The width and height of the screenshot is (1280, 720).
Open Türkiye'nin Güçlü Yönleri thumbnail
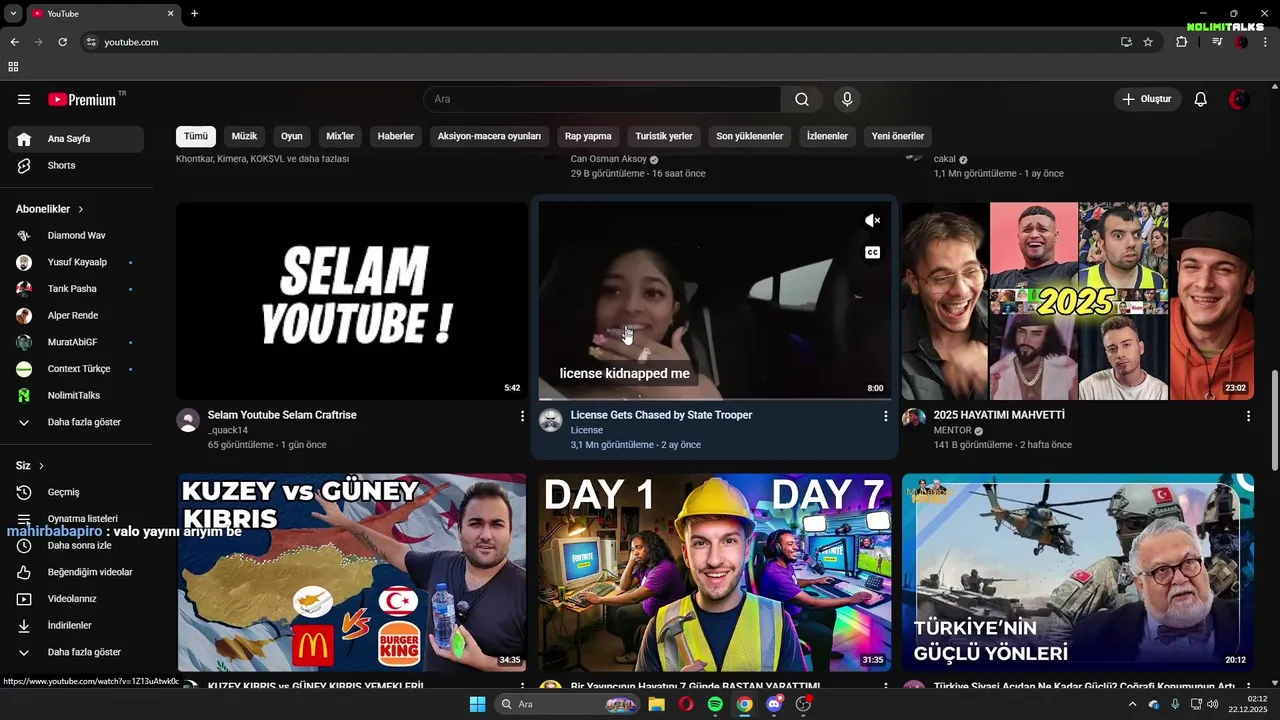click(1078, 572)
